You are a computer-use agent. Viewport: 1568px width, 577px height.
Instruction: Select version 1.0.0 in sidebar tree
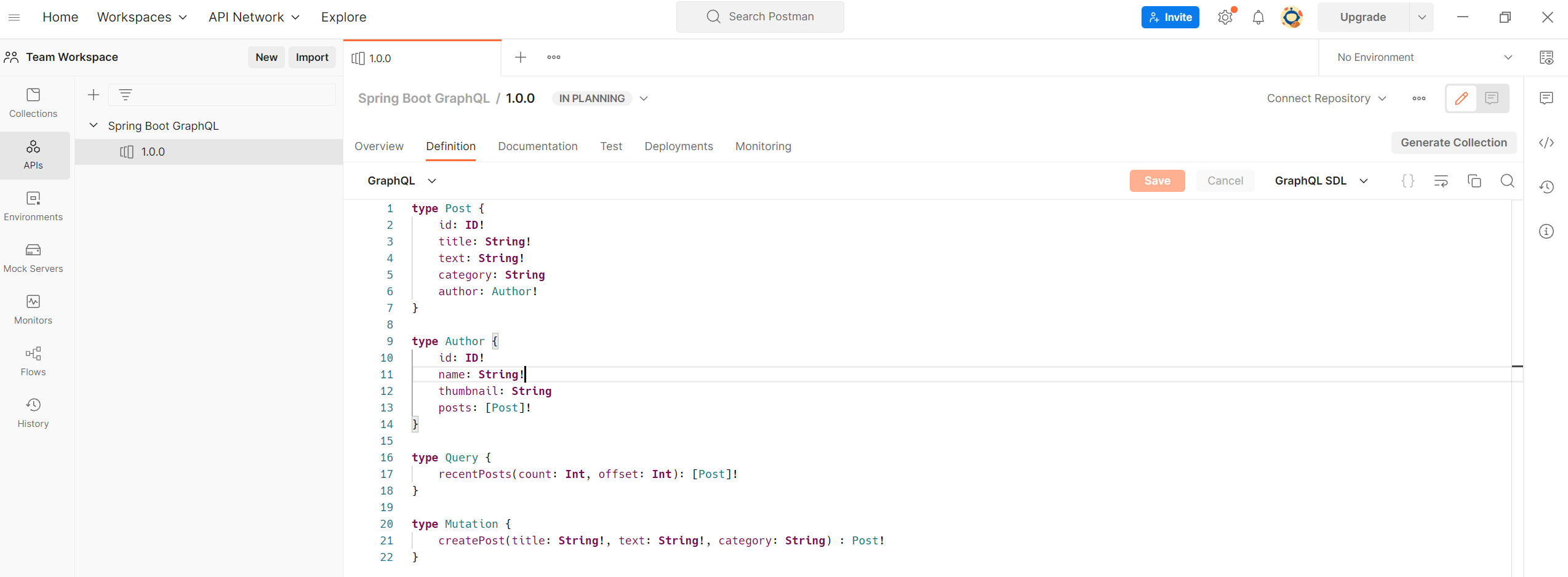tap(209, 152)
